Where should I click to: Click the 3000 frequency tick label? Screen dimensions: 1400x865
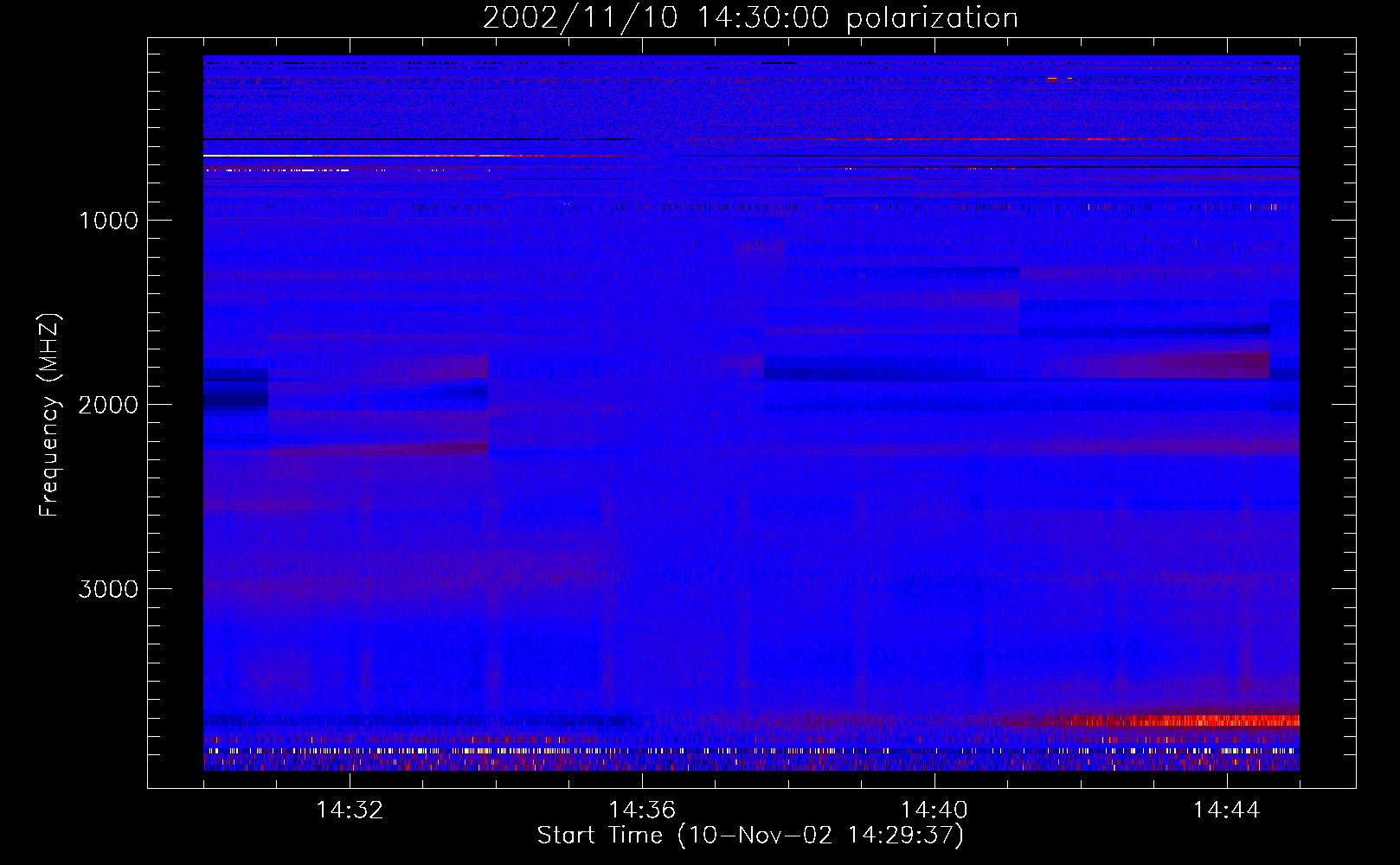pyautogui.click(x=108, y=589)
